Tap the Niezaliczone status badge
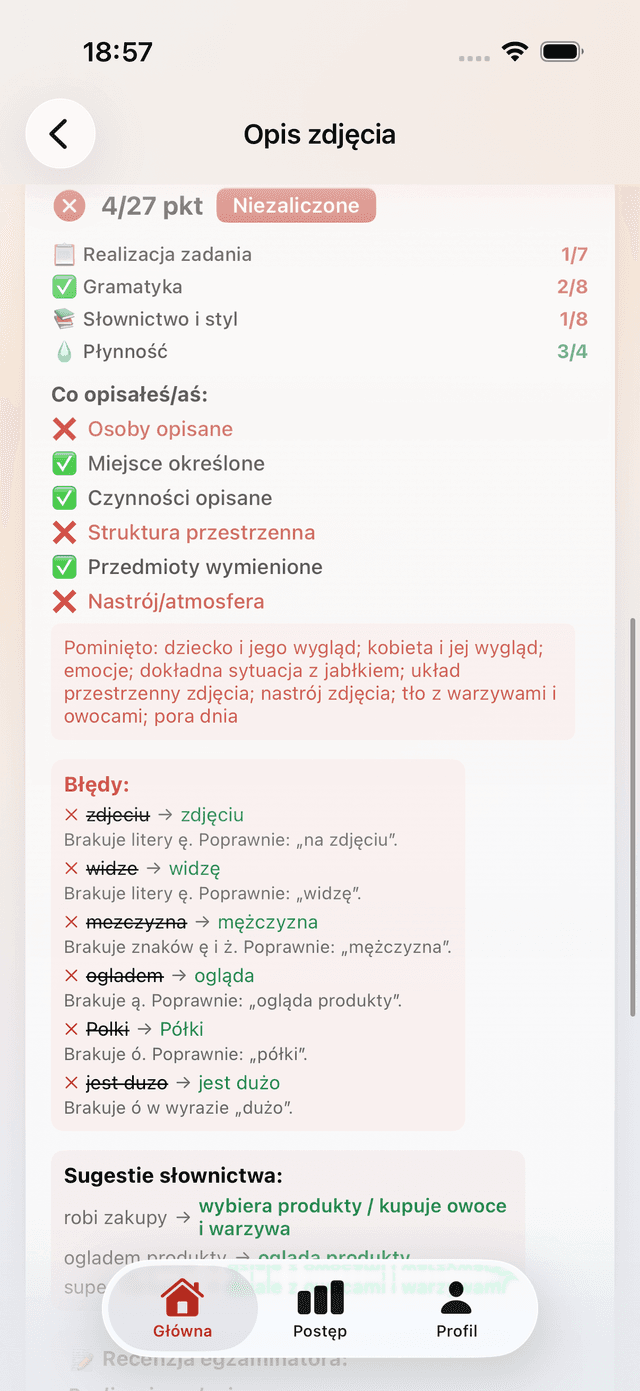Image resolution: width=640 pixels, height=1391 pixels. 296,206
